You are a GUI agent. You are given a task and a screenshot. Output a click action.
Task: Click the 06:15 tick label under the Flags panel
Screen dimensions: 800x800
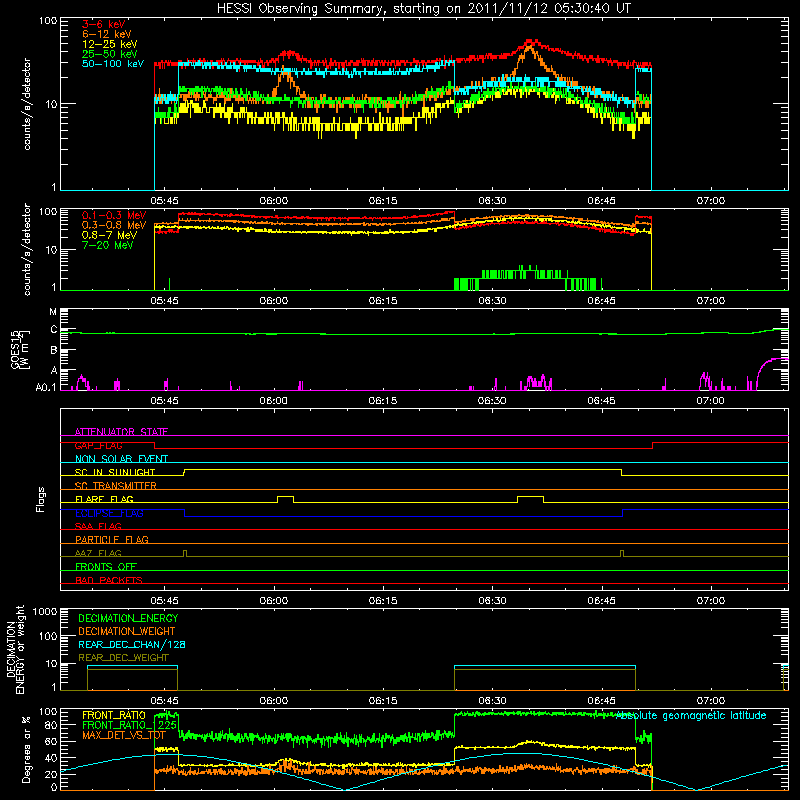383,601
